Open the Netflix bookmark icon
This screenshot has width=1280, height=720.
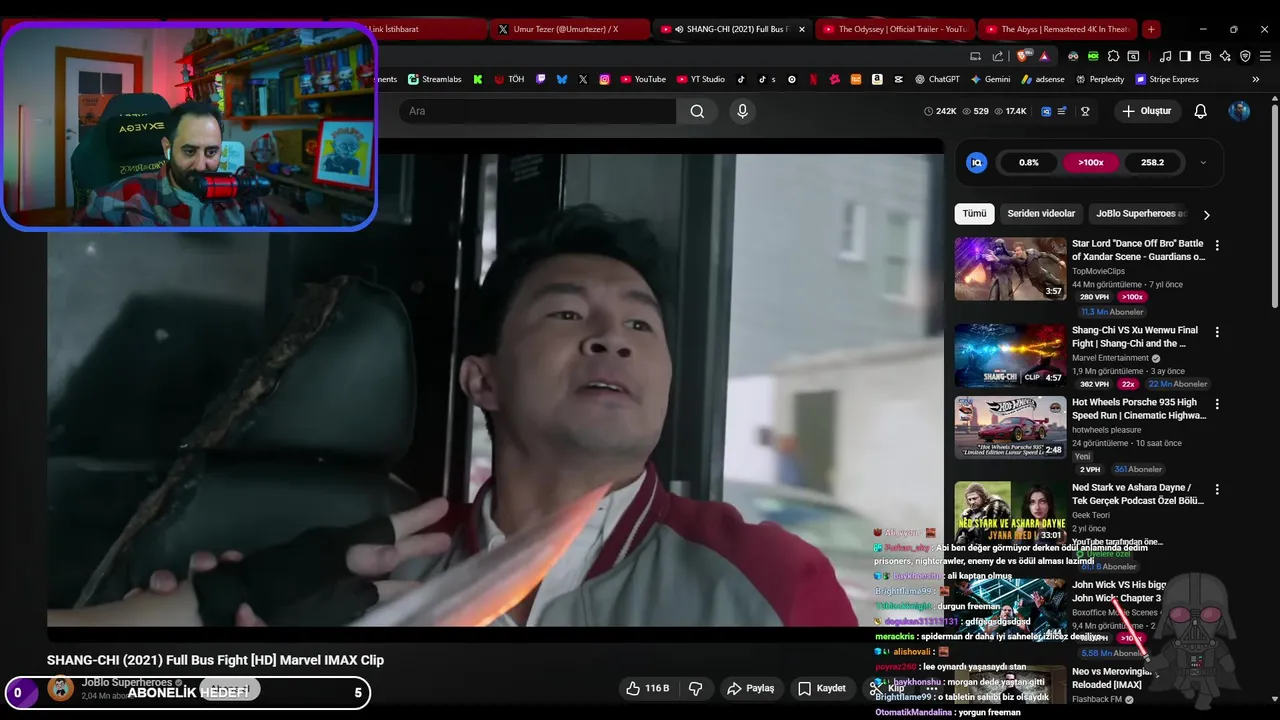[x=813, y=79]
